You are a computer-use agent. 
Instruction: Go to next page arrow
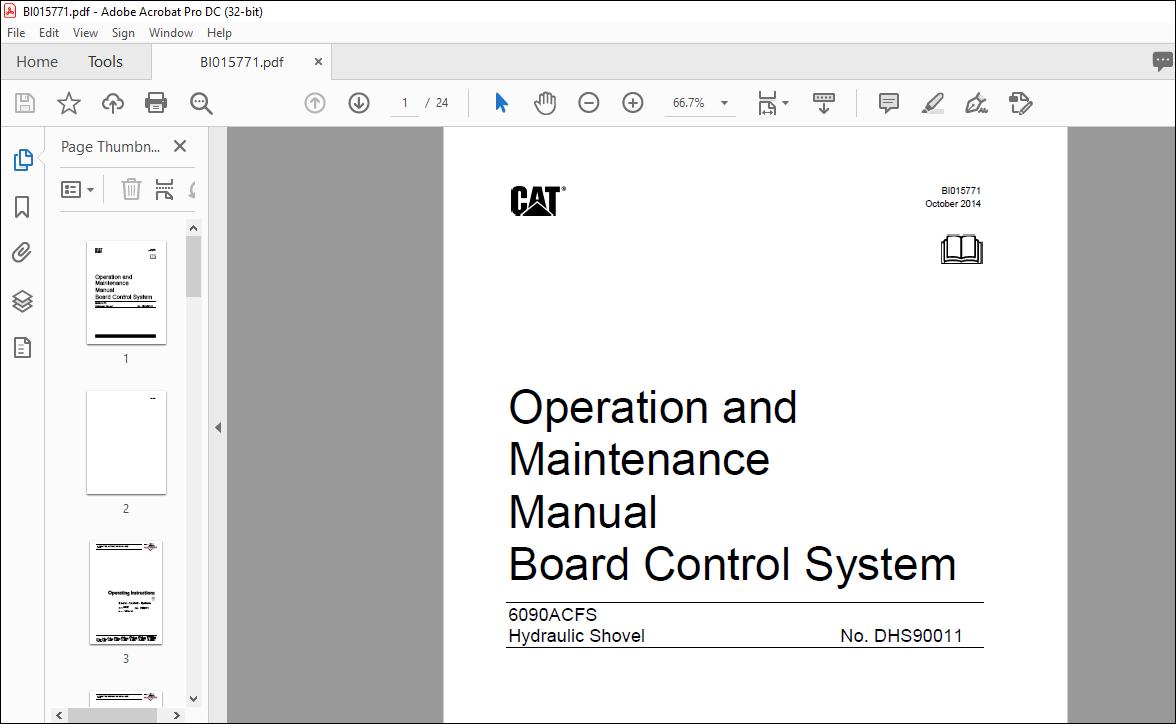(x=359, y=103)
